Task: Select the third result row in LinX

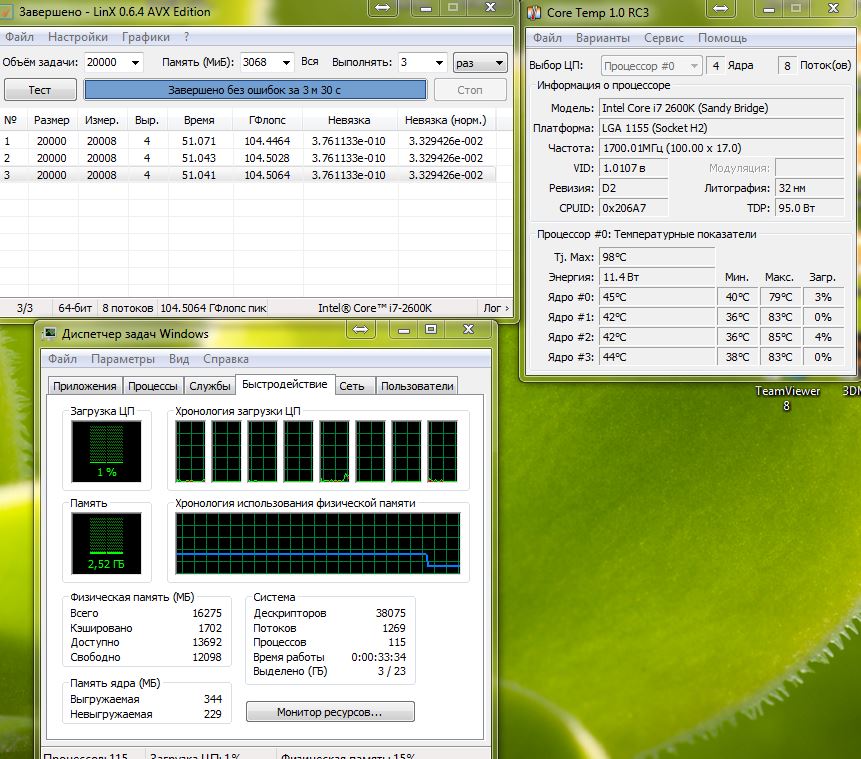Action: point(250,175)
